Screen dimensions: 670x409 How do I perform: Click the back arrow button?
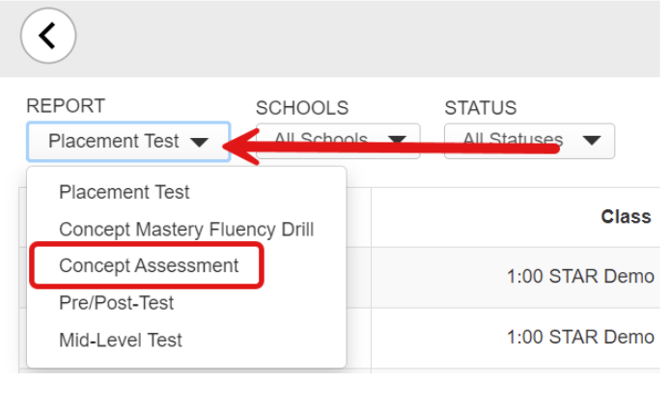pos(48,35)
